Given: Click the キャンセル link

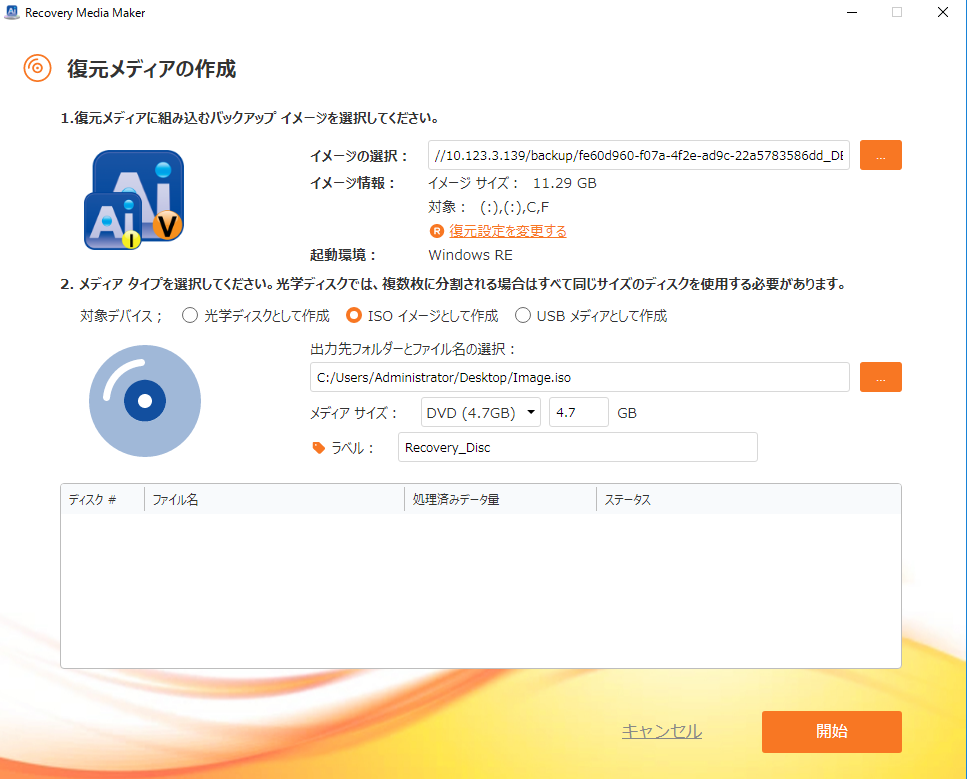Looking at the screenshot, I should tap(662, 732).
